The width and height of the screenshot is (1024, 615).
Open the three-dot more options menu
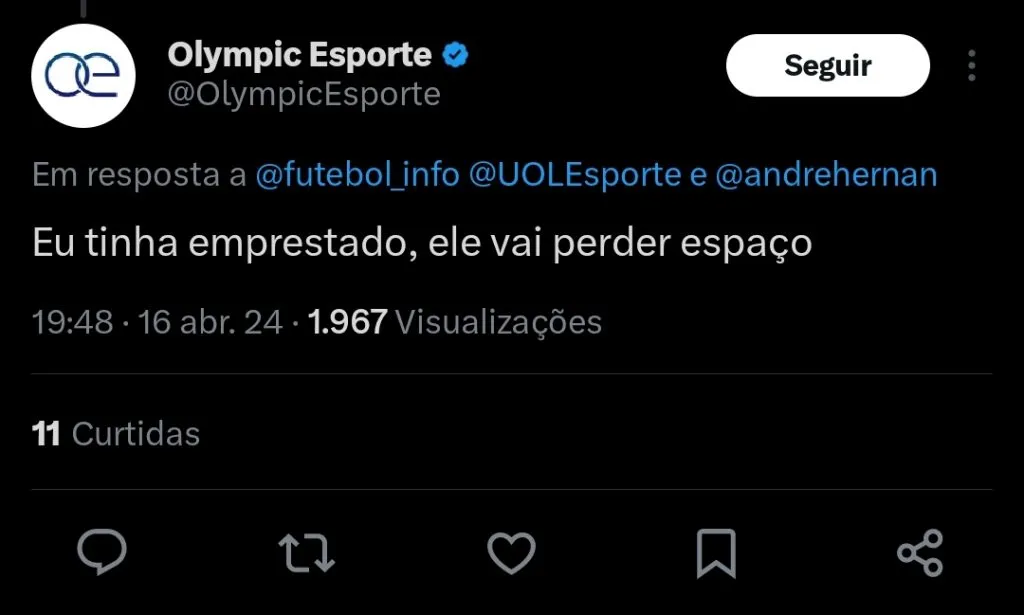pos(972,66)
